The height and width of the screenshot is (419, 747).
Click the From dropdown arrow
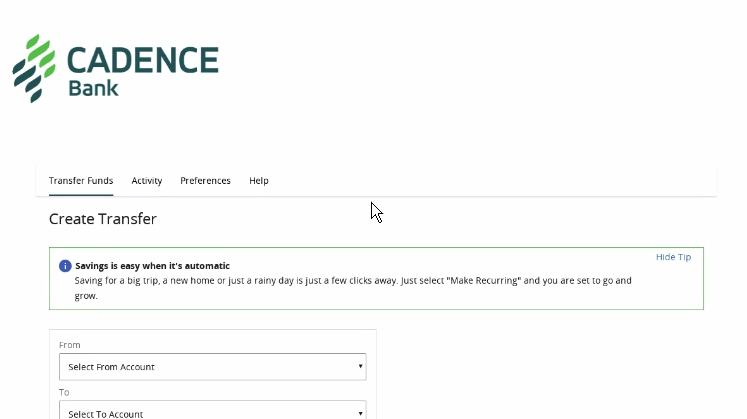click(x=360, y=366)
